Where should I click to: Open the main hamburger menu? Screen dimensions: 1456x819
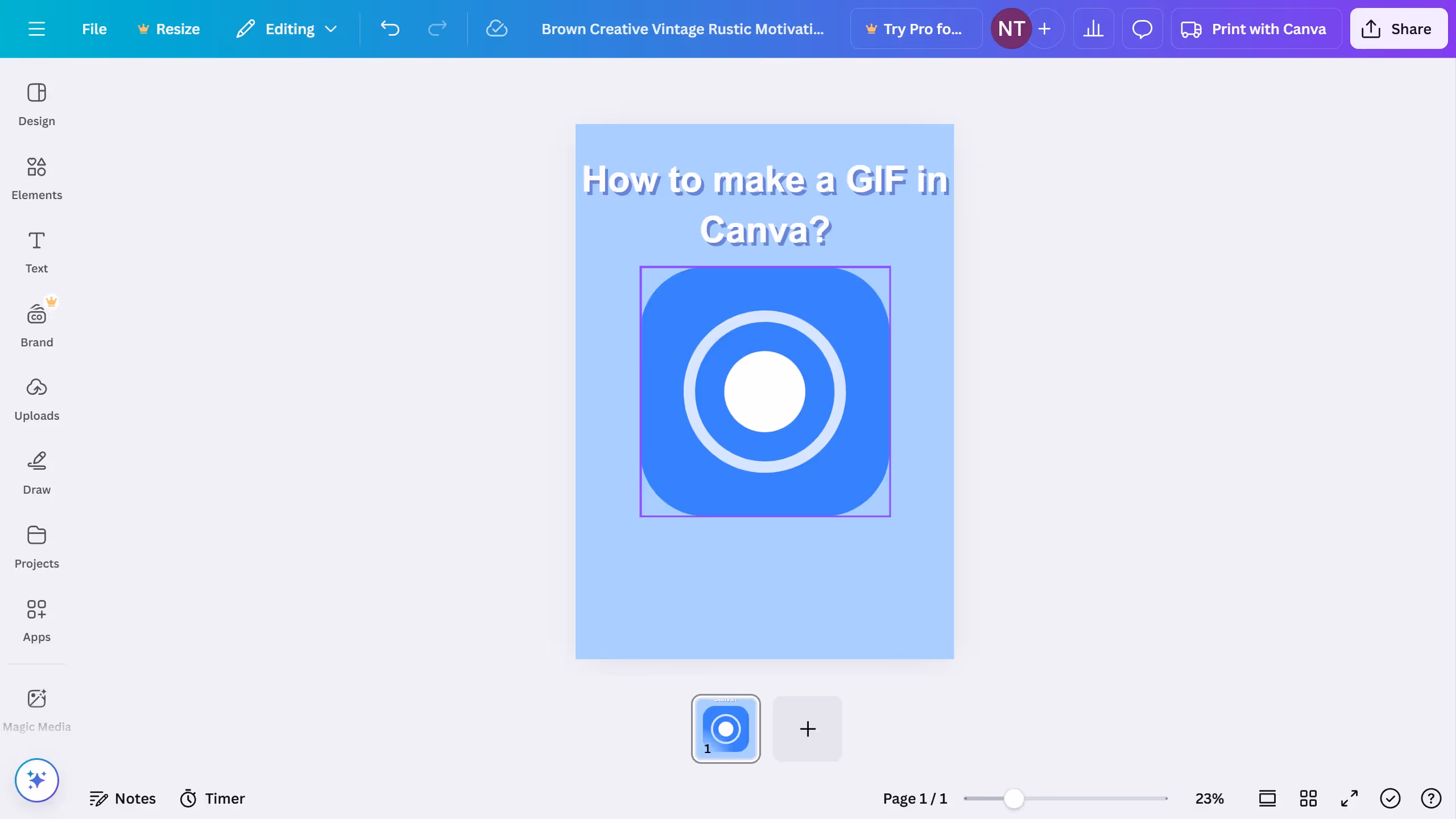coord(36,28)
